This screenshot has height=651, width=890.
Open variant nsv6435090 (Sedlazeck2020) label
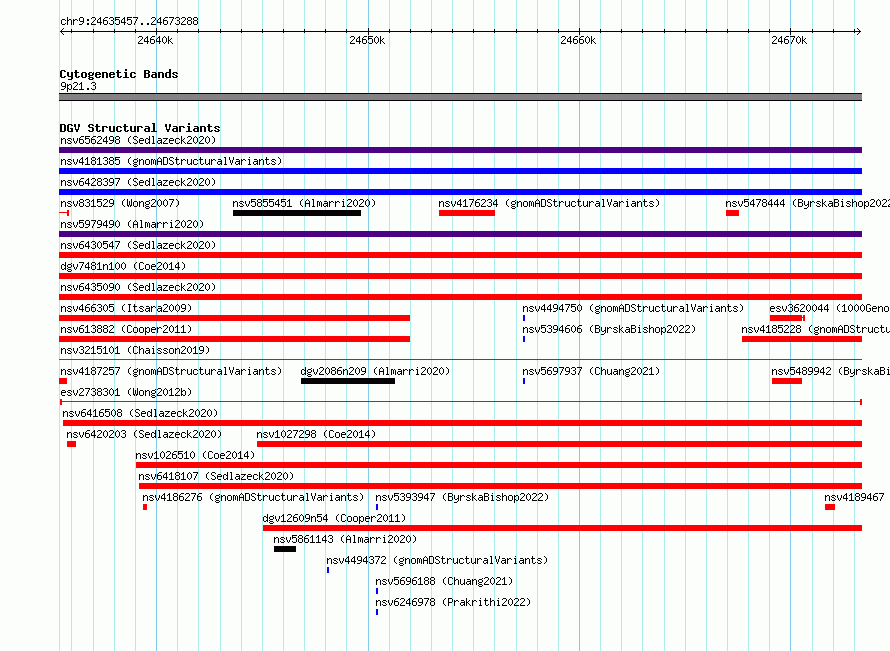pyautogui.click(x=138, y=287)
